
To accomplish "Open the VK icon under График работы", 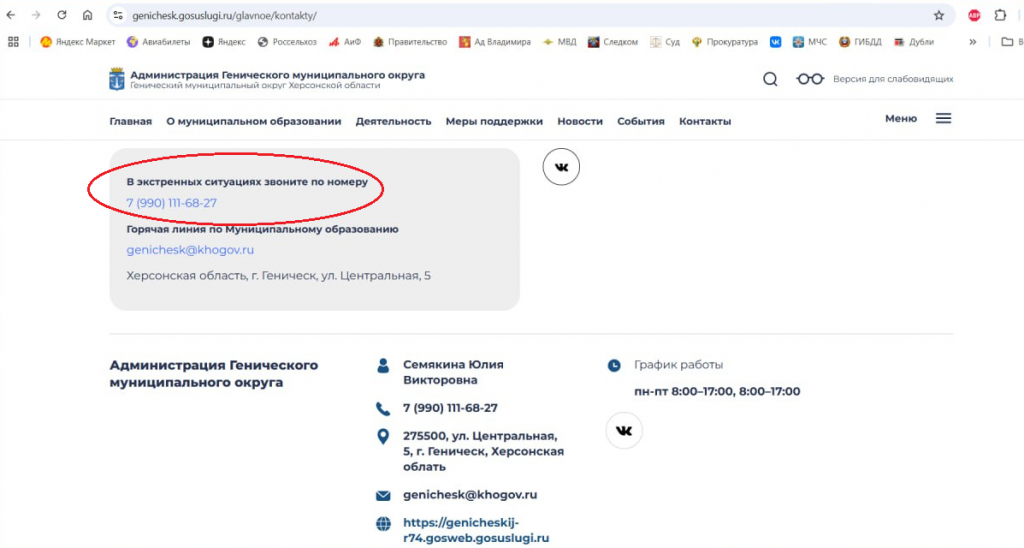I will 624,430.
